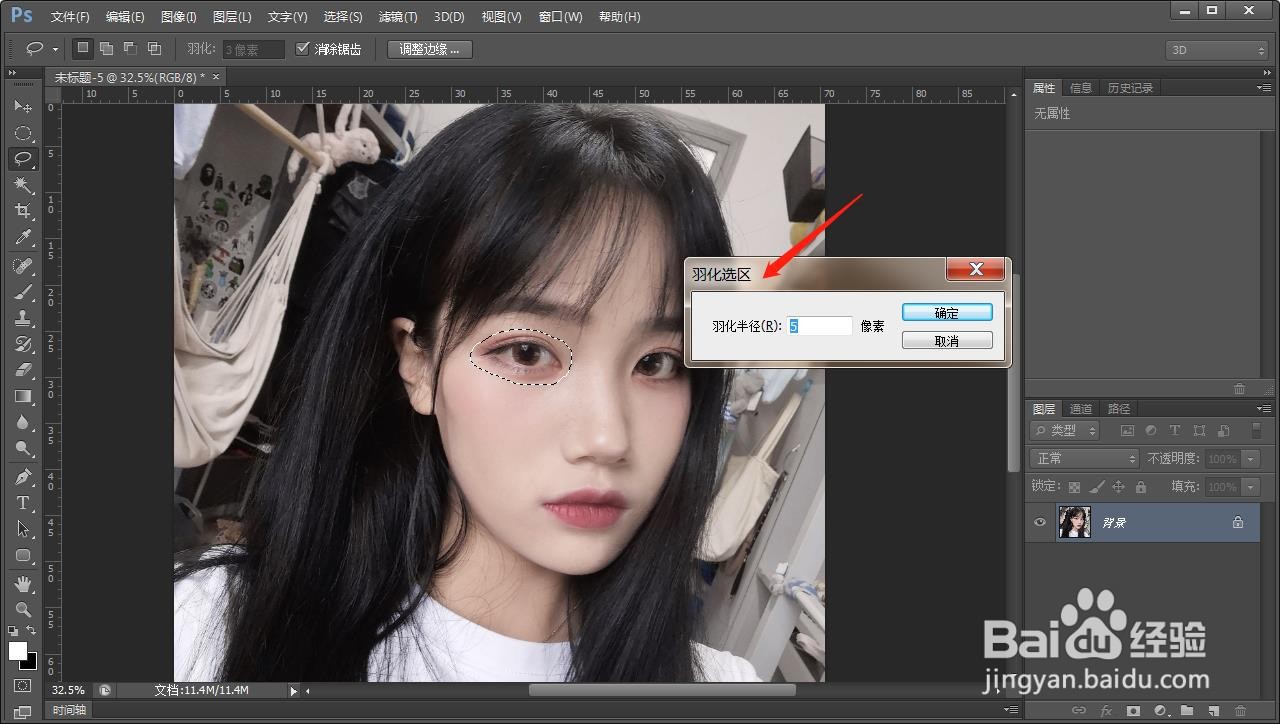1280x724 pixels.
Task: Select the Move tool
Action: 23,106
